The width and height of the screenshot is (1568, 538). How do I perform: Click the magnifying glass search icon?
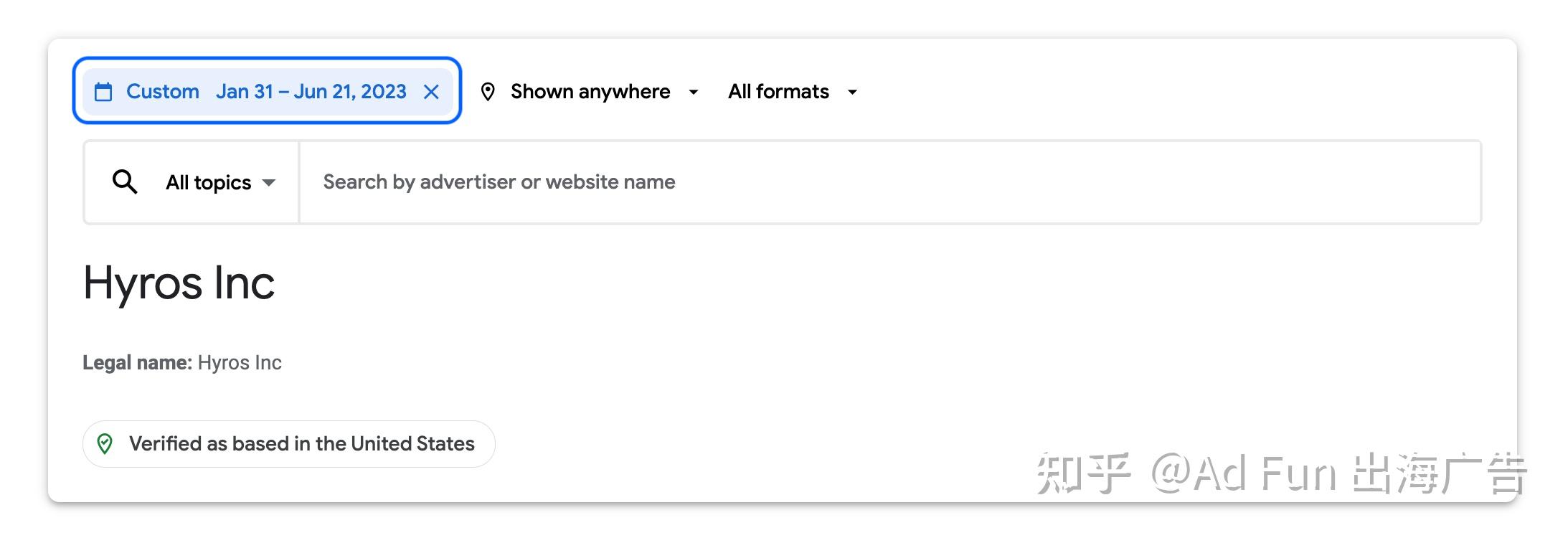point(125,182)
